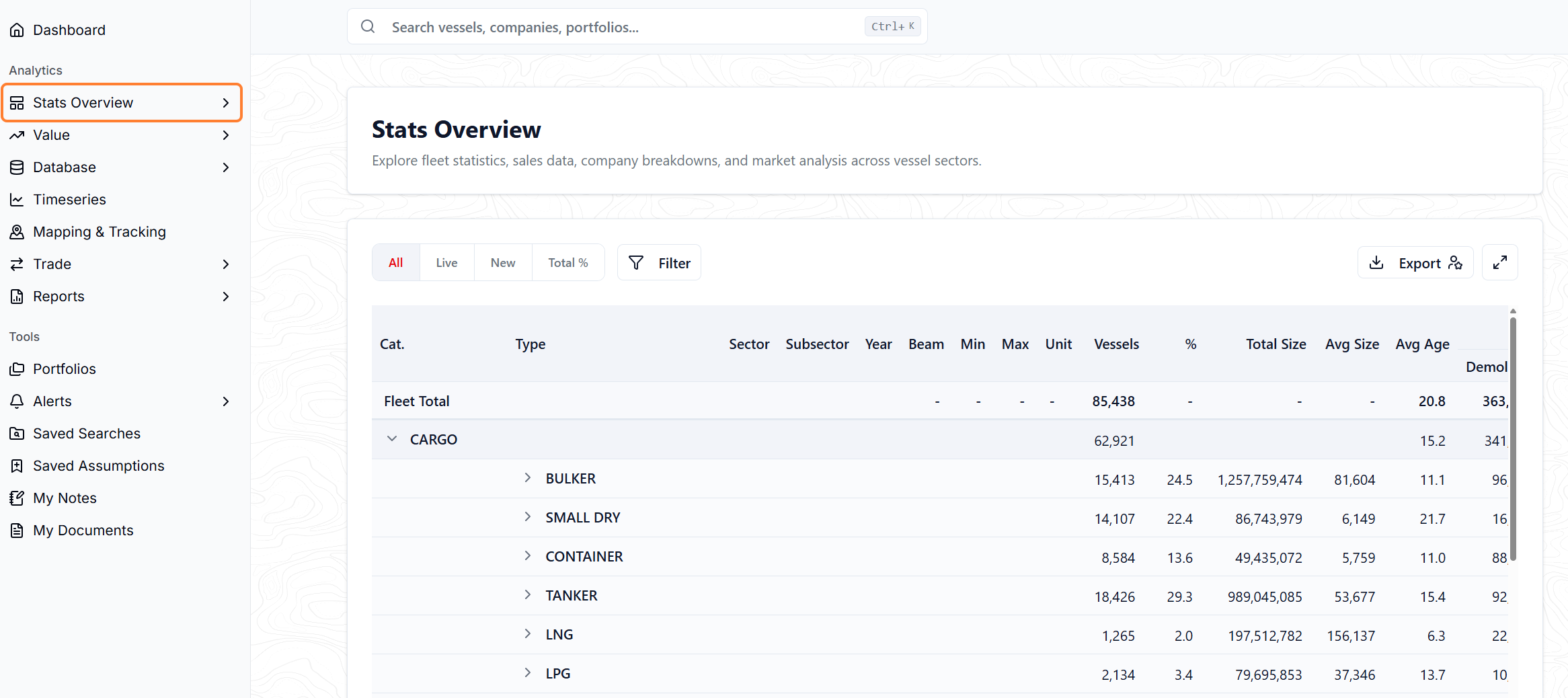Switch to the Total % tab
This screenshot has height=698, width=1568.
point(568,262)
